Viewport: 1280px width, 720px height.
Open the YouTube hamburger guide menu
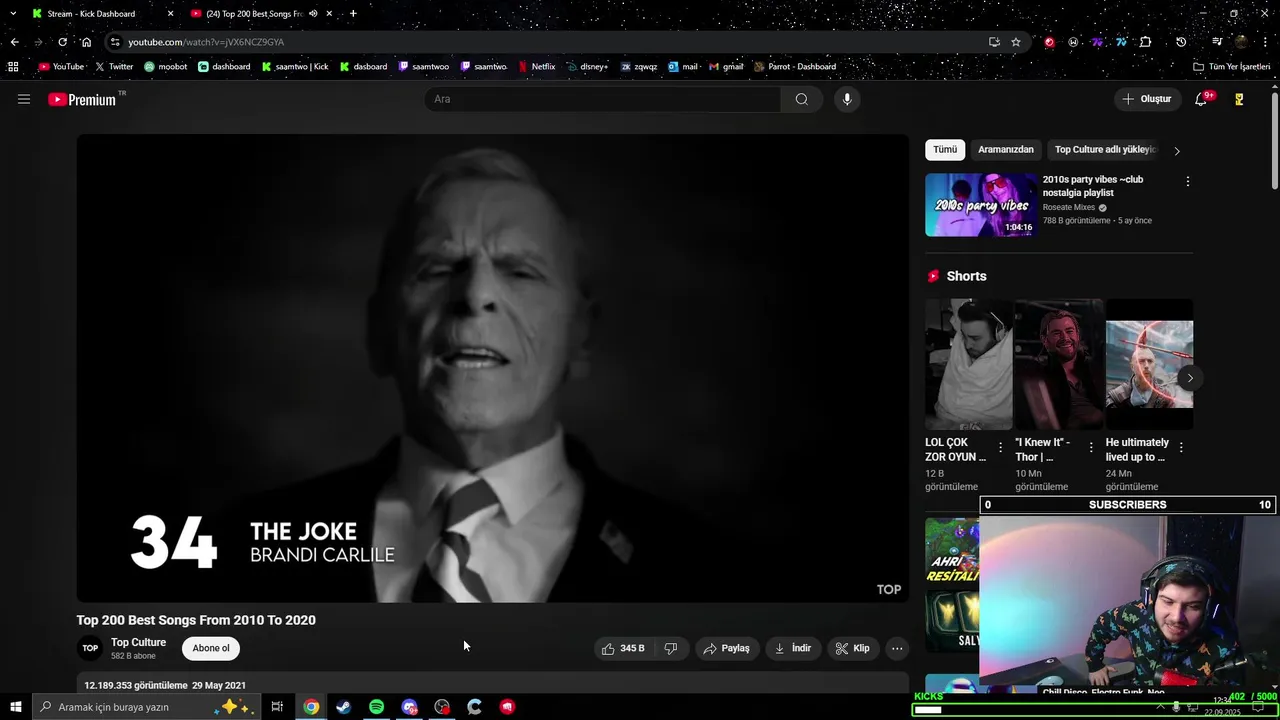pyautogui.click(x=24, y=99)
